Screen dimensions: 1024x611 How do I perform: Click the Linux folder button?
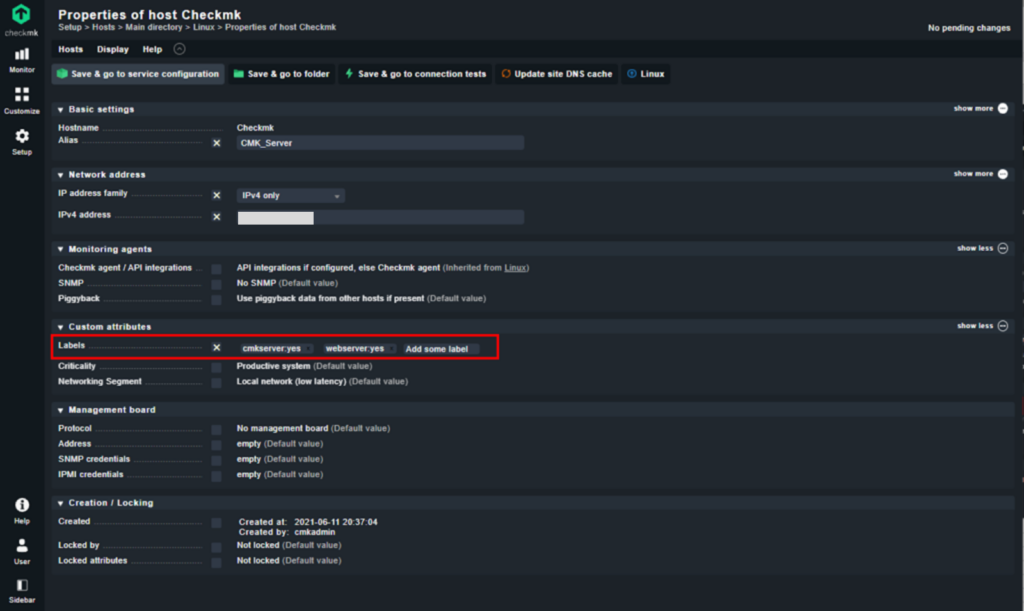click(646, 74)
